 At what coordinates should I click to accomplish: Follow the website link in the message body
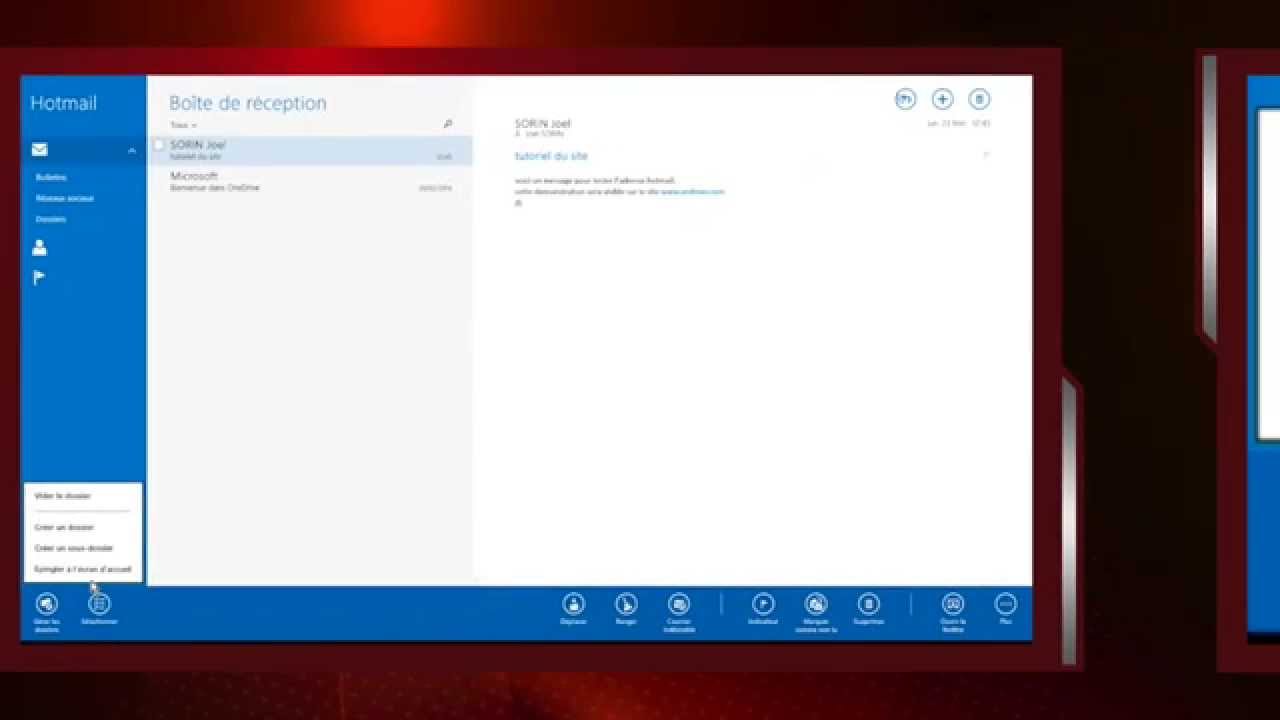692,191
